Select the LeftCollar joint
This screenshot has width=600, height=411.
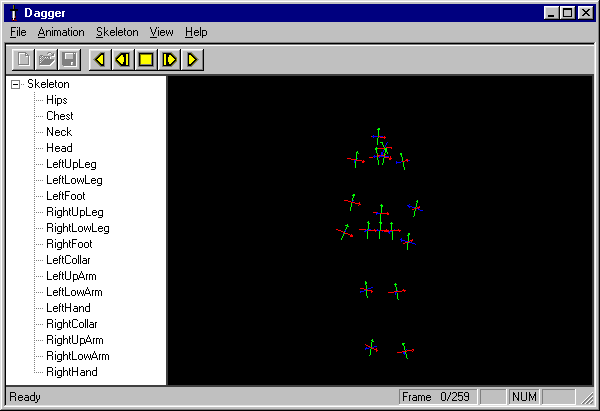(x=68, y=260)
